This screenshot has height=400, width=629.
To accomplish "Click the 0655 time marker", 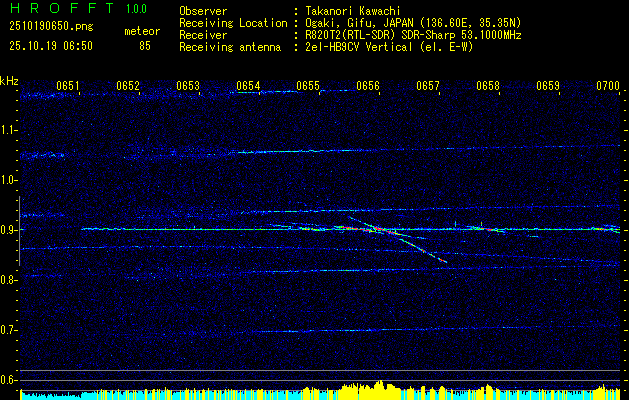I will tap(308, 86).
